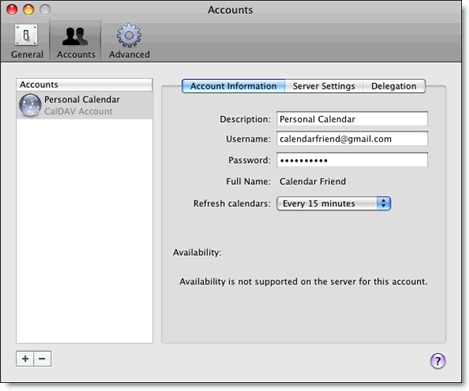This screenshot has height=391, width=469.
Task: Open the General preferences switch icon
Action: click(26, 35)
